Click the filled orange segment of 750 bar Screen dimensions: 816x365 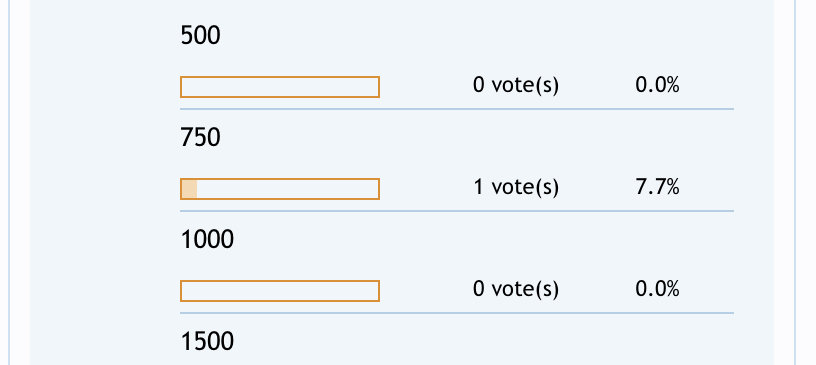pyautogui.click(x=189, y=189)
